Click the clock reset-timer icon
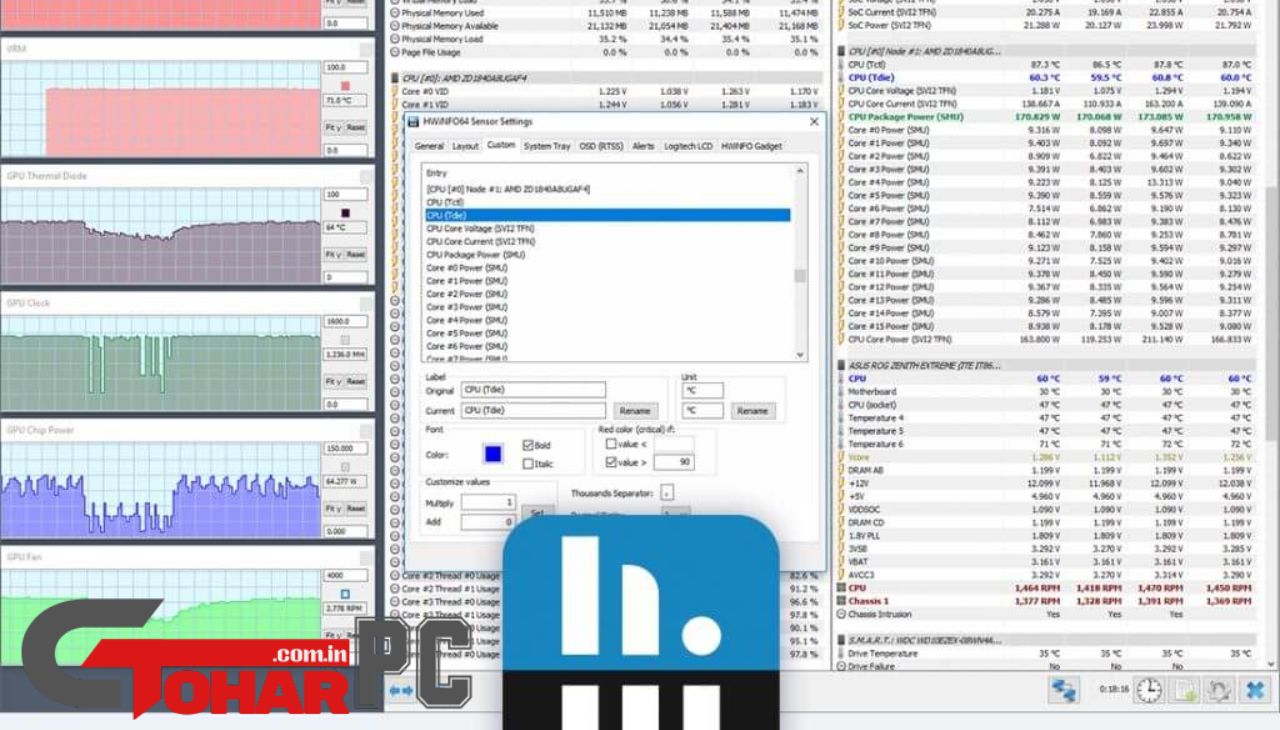Viewport: 1280px width, 730px height. tap(1149, 690)
